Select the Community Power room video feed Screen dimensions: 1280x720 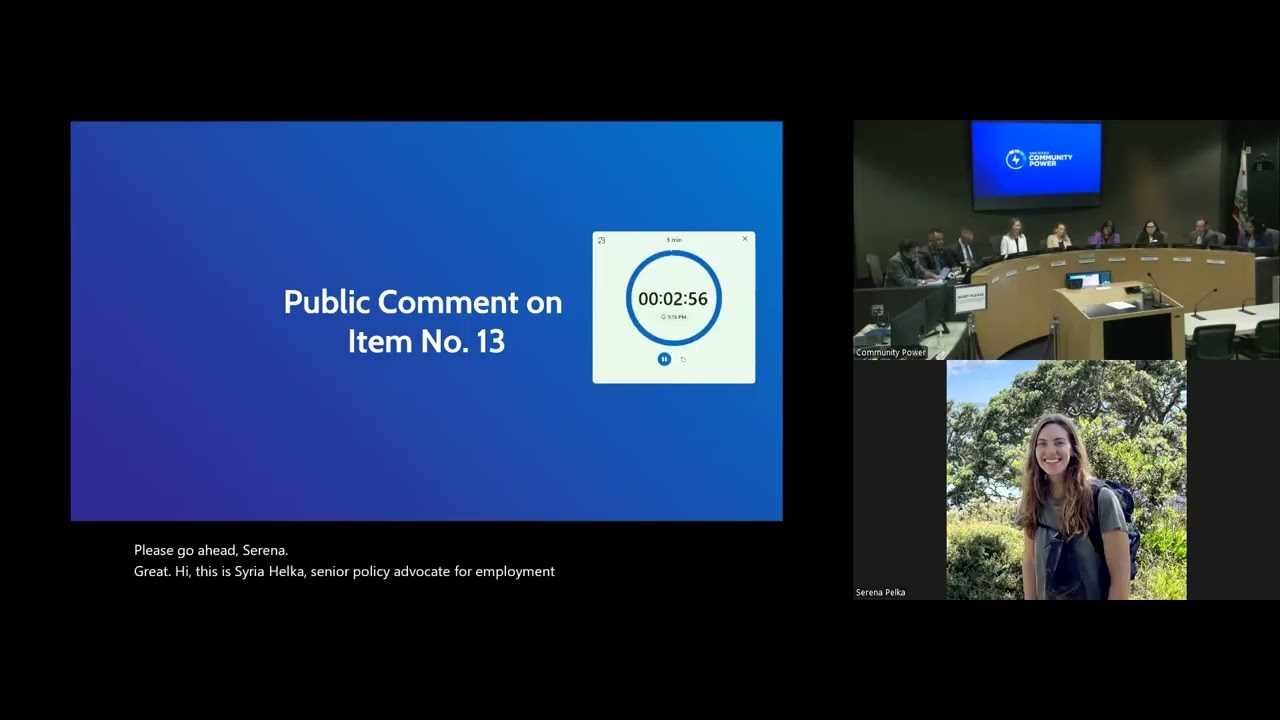pos(1066,240)
